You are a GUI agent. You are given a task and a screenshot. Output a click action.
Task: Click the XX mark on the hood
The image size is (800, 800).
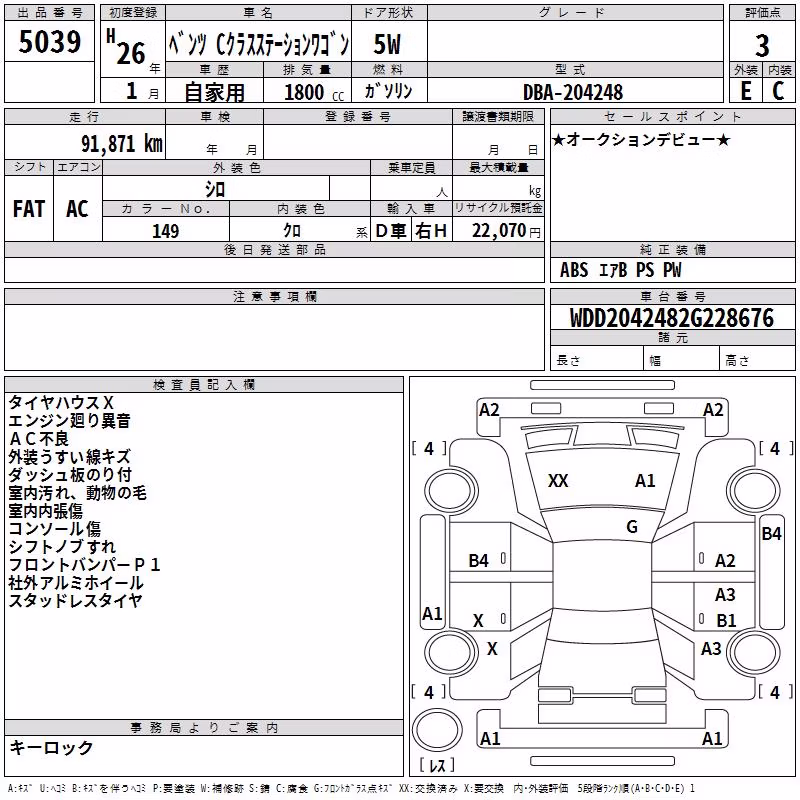click(558, 481)
